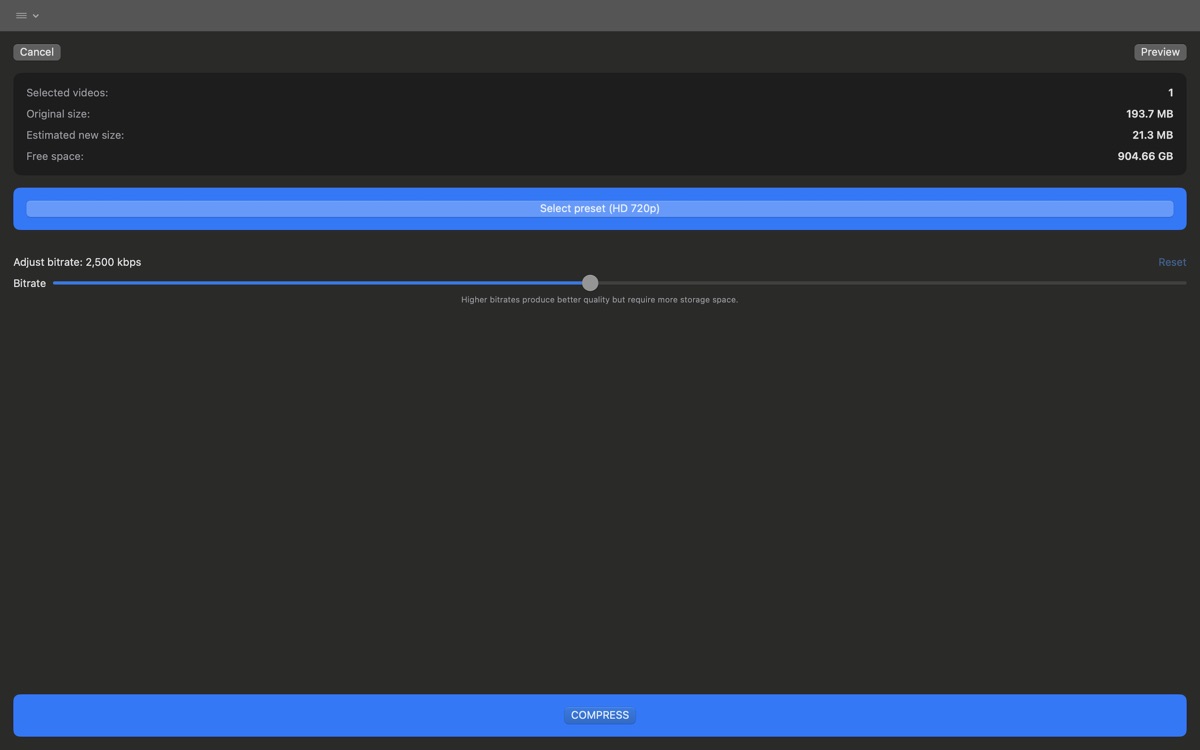Click the Selected videos count showing 1

tap(1170, 91)
